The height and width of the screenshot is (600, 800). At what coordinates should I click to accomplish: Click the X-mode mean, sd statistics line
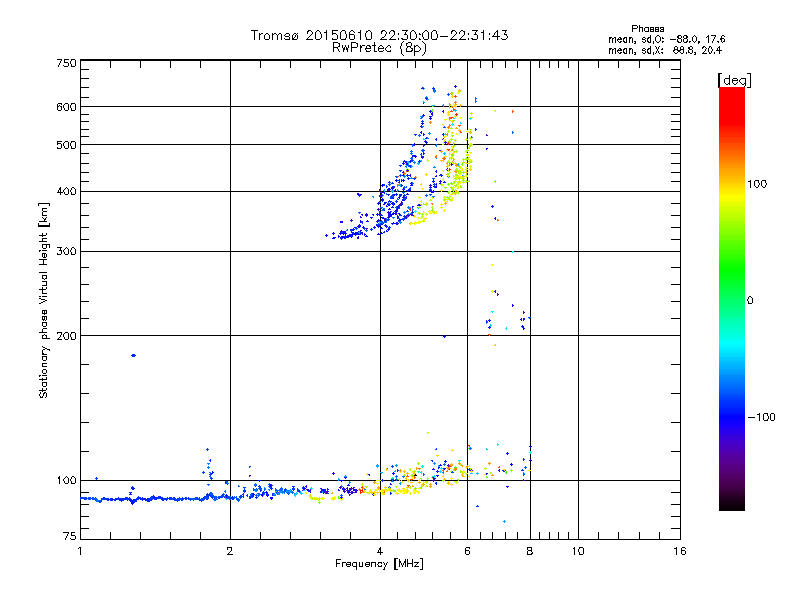coord(666,49)
